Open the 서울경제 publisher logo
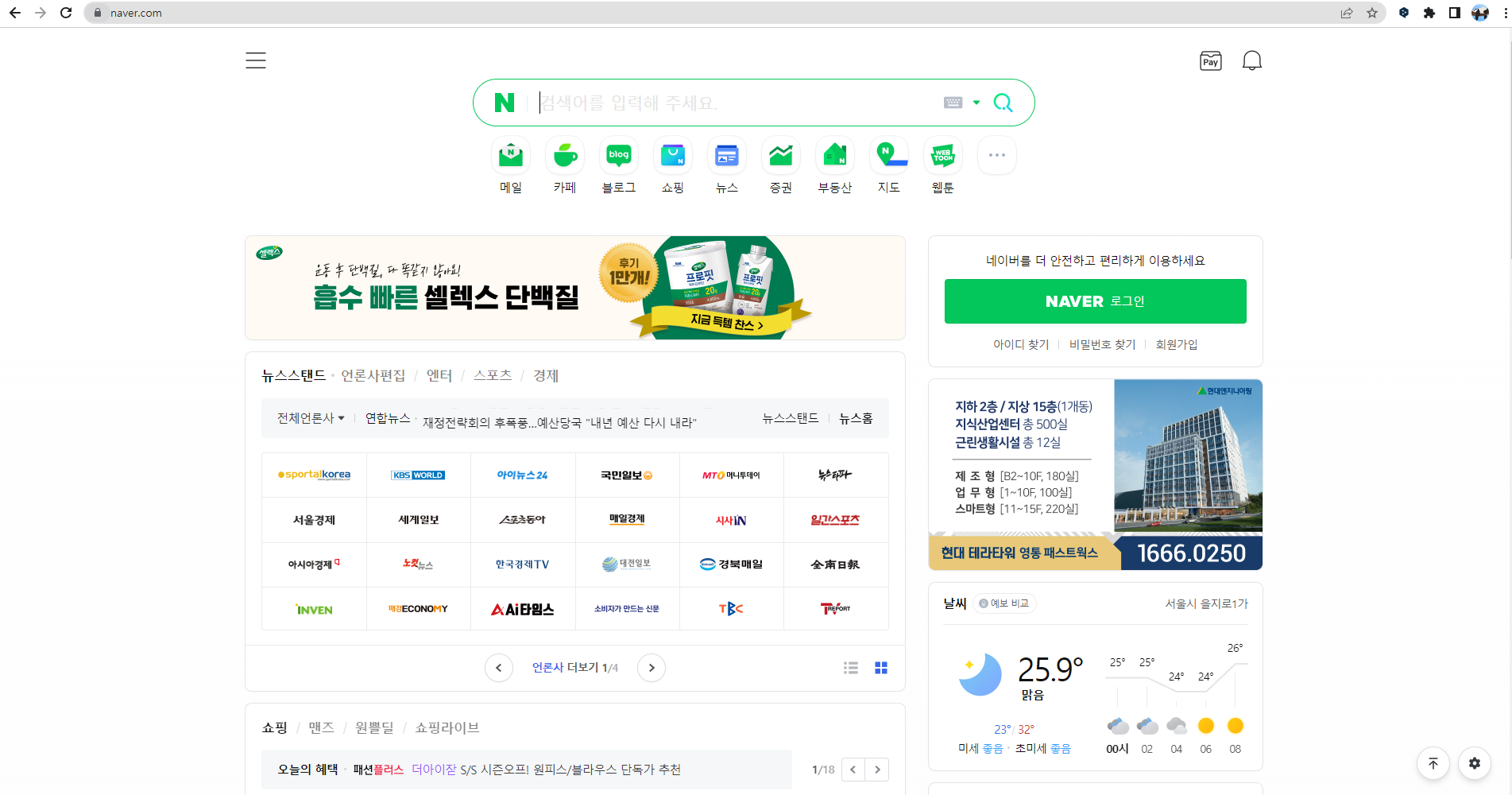Image resolution: width=1512 pixels, height=795 pixels. coord(314,520)
